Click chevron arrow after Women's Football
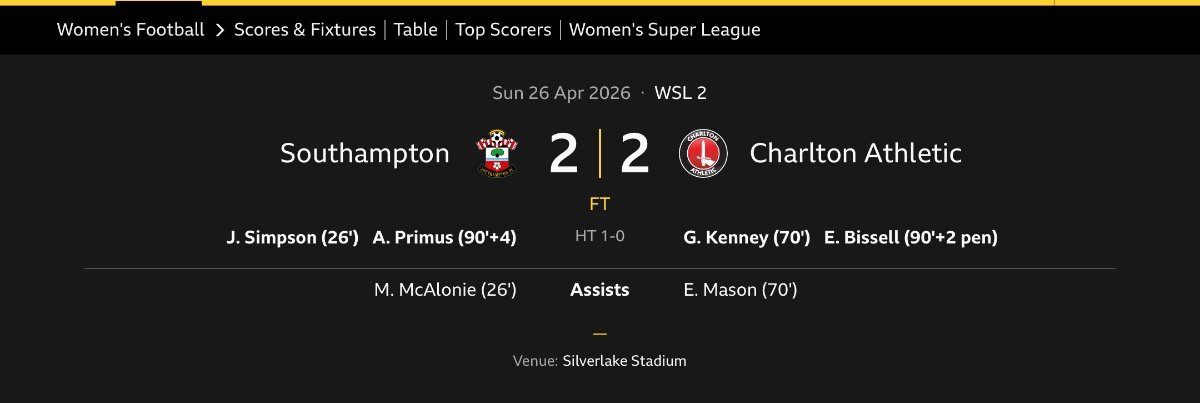The height and width of the screenshot is (403, 1200). pos(219,30)
